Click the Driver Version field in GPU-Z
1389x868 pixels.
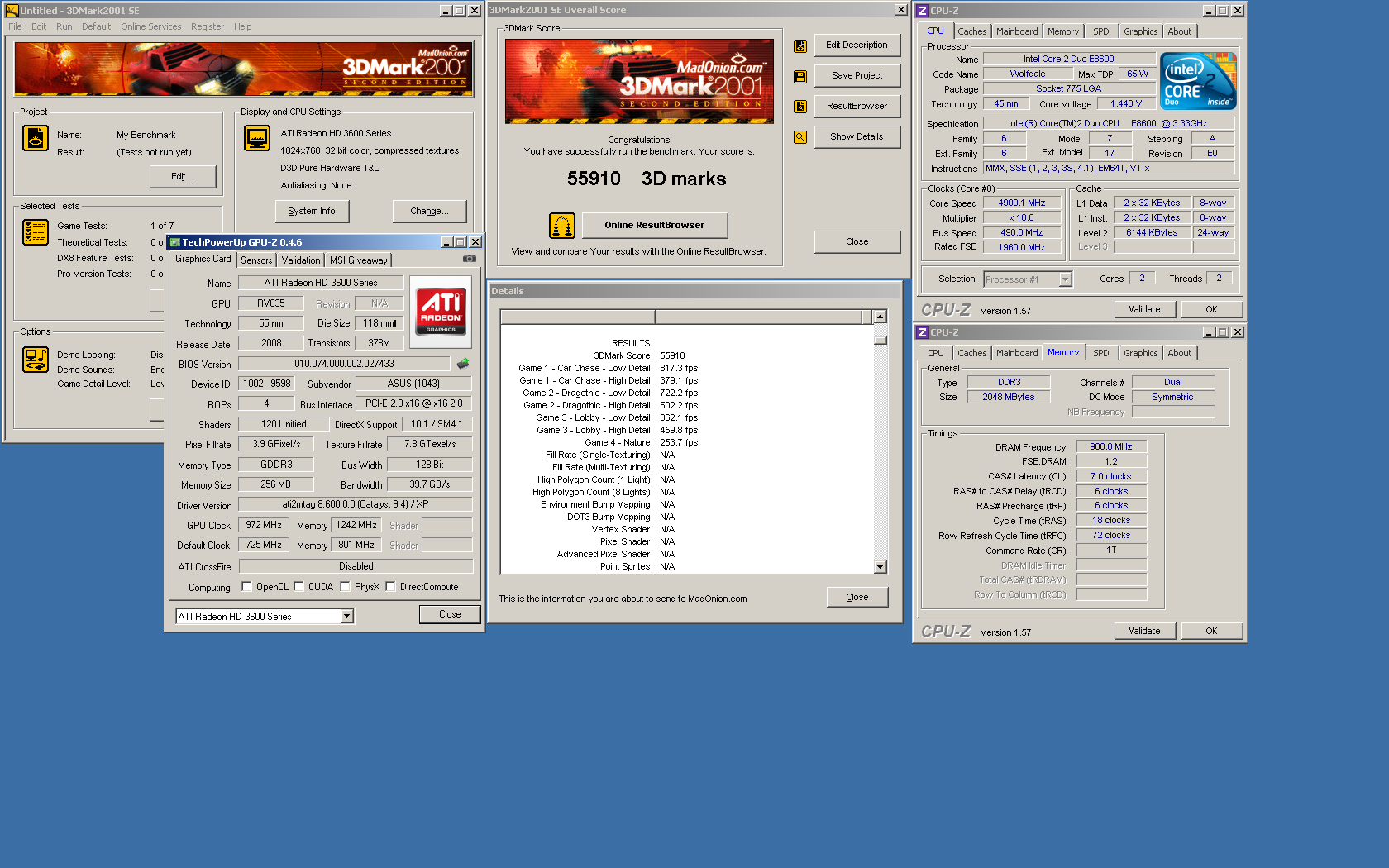click(x=356, y=504)
